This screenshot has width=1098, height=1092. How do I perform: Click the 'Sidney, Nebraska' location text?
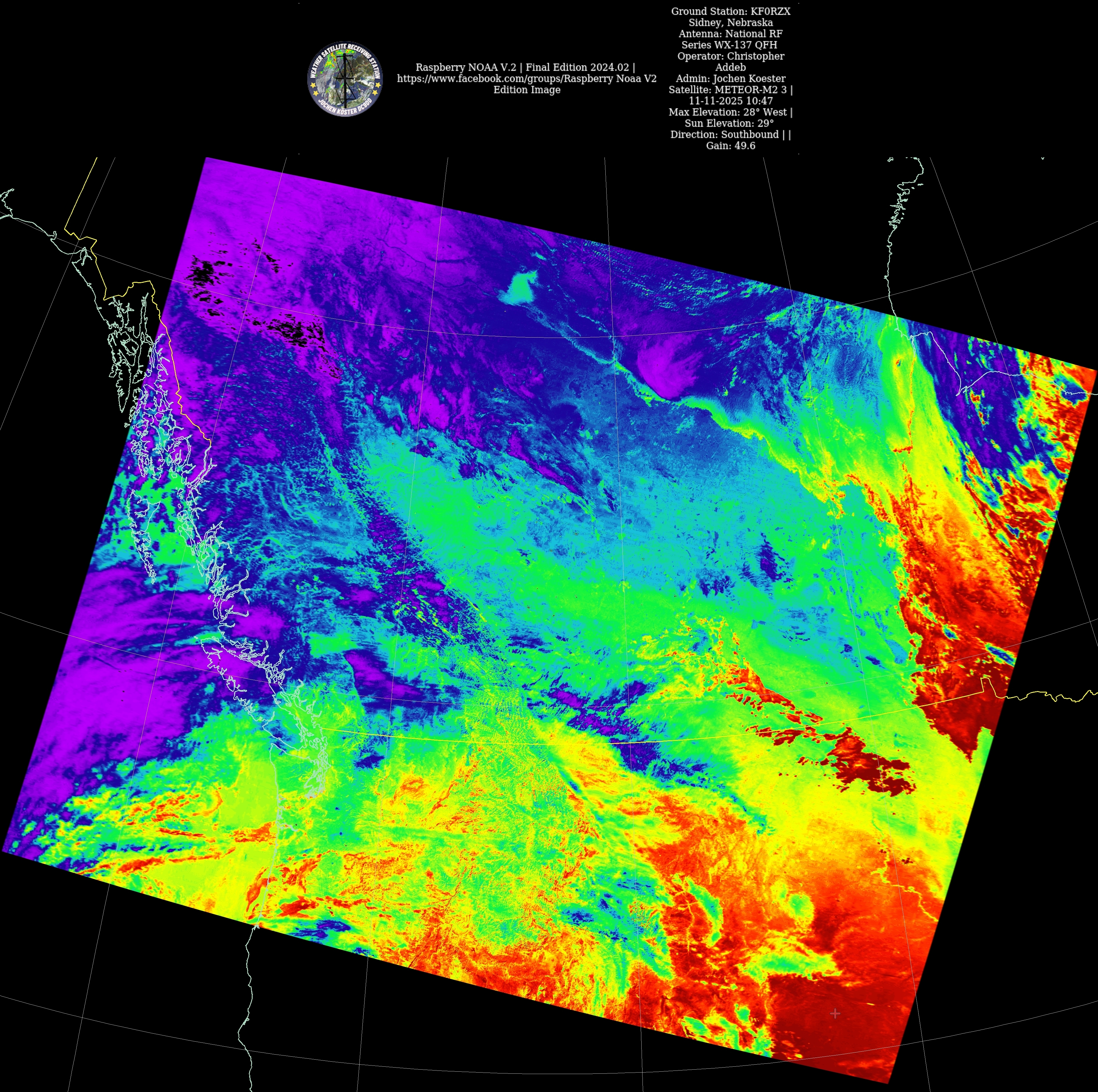pyautogui.click(x=730, y=23)
